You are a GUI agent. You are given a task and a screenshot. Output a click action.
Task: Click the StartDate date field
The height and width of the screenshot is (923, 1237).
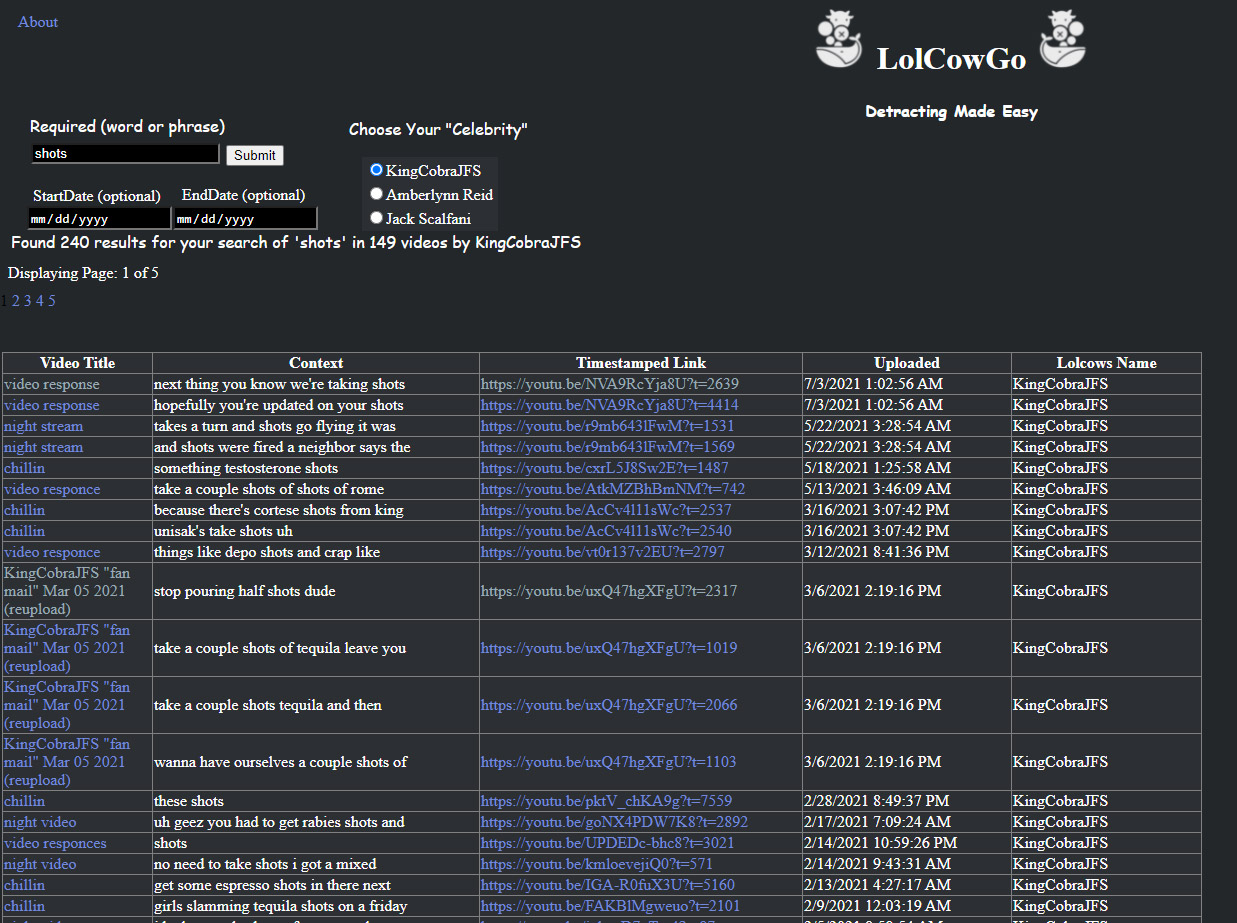pos(99,218)
